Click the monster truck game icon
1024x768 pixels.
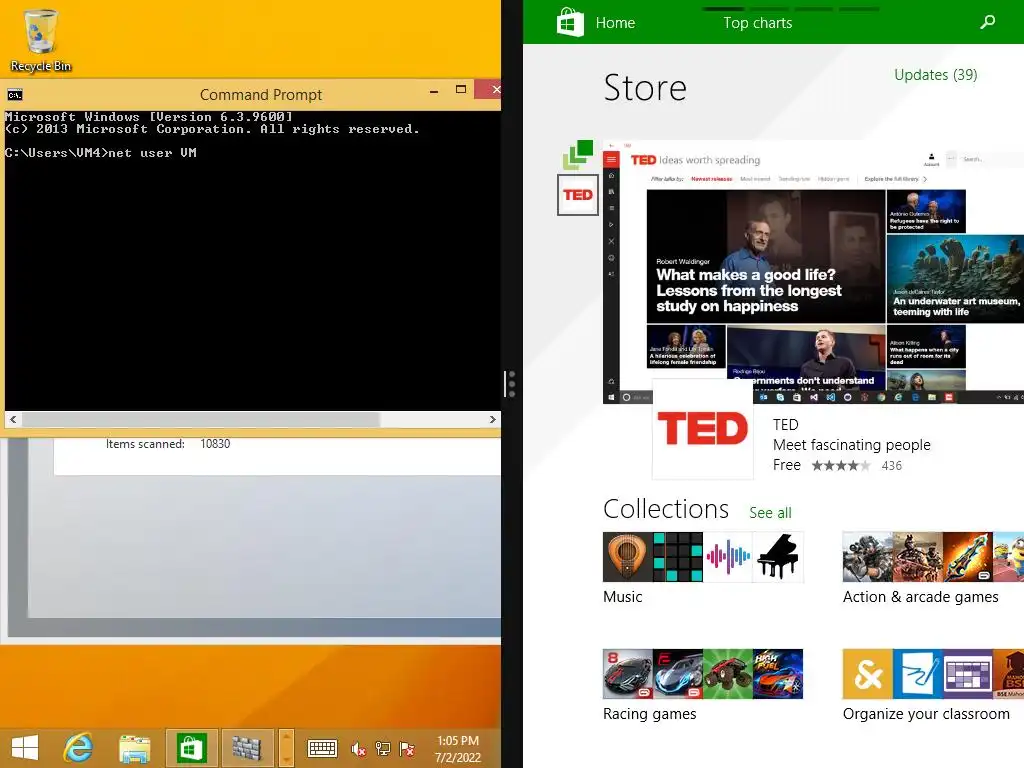(728, 674)
